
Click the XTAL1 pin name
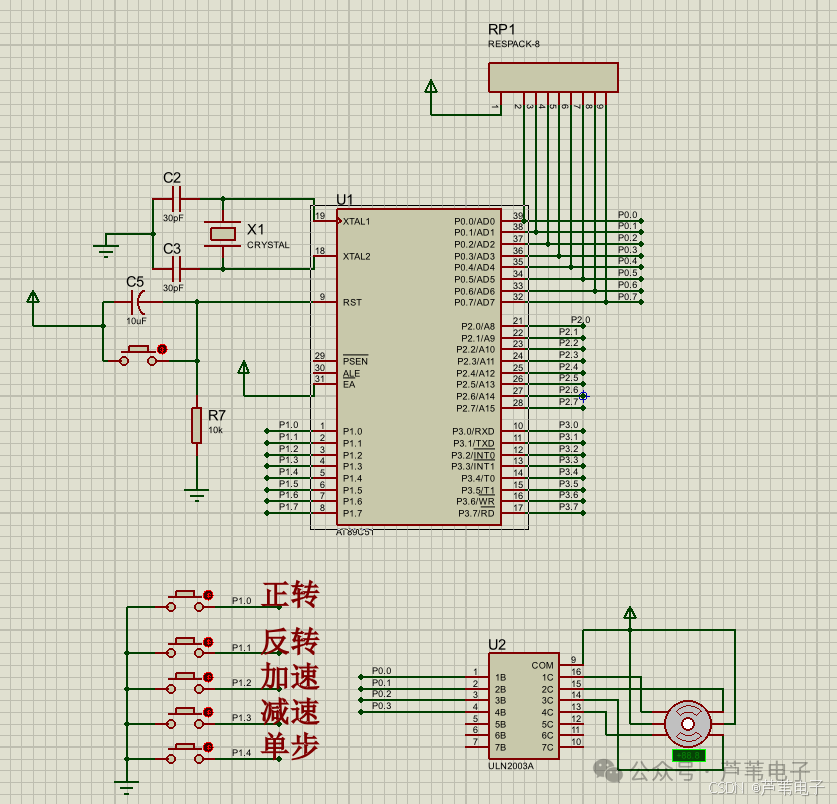click(x=356, y=222)
